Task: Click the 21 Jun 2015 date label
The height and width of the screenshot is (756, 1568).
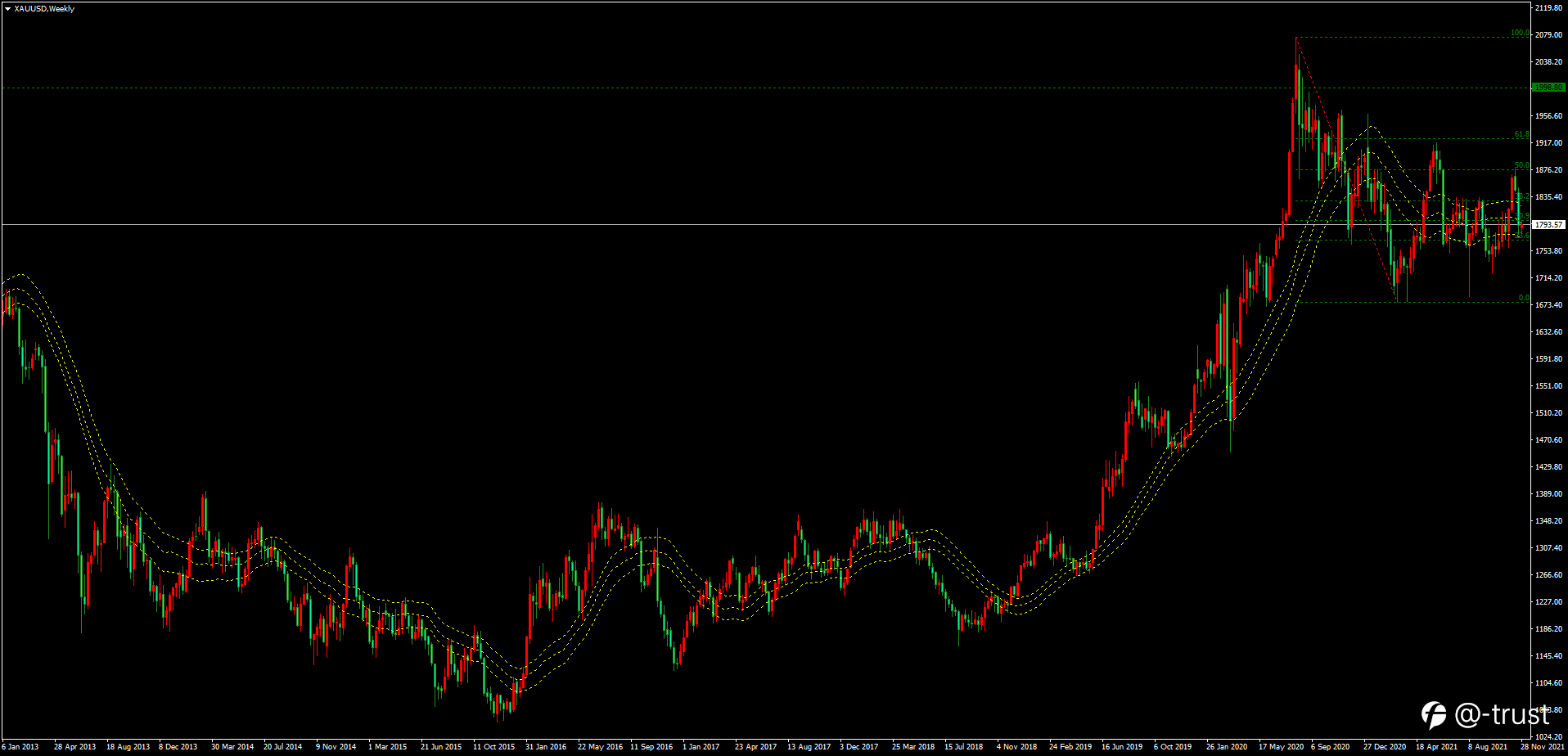Action: 441,747
